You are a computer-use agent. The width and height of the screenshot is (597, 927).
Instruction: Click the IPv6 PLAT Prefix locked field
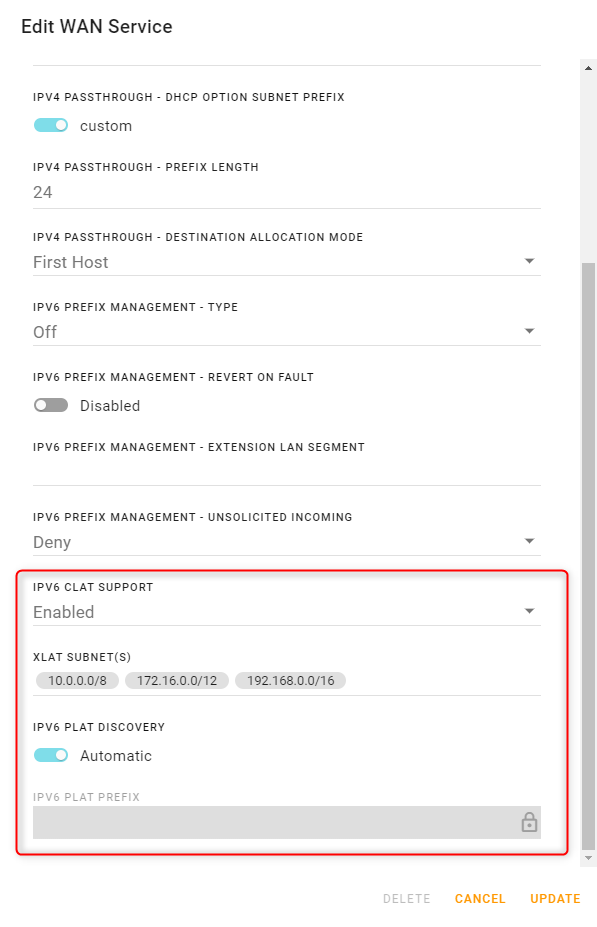point(287,822)
